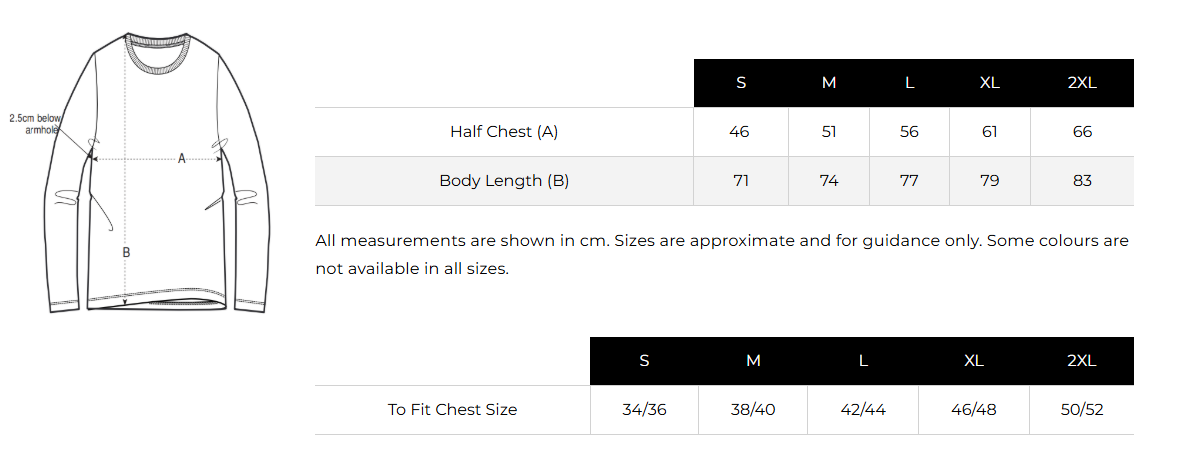Click the 'B' length label on the diagram

126,253
